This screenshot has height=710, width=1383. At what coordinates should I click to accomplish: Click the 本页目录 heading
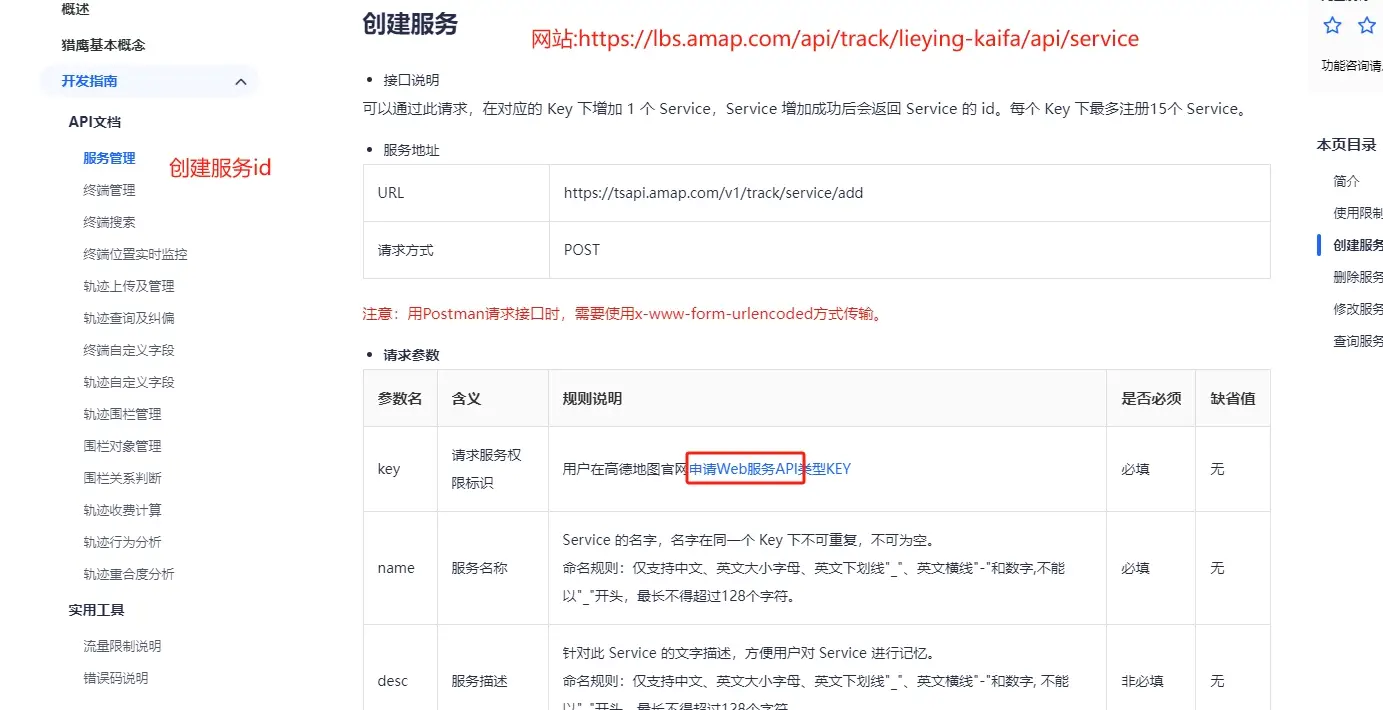click(x=1346, y=145)
